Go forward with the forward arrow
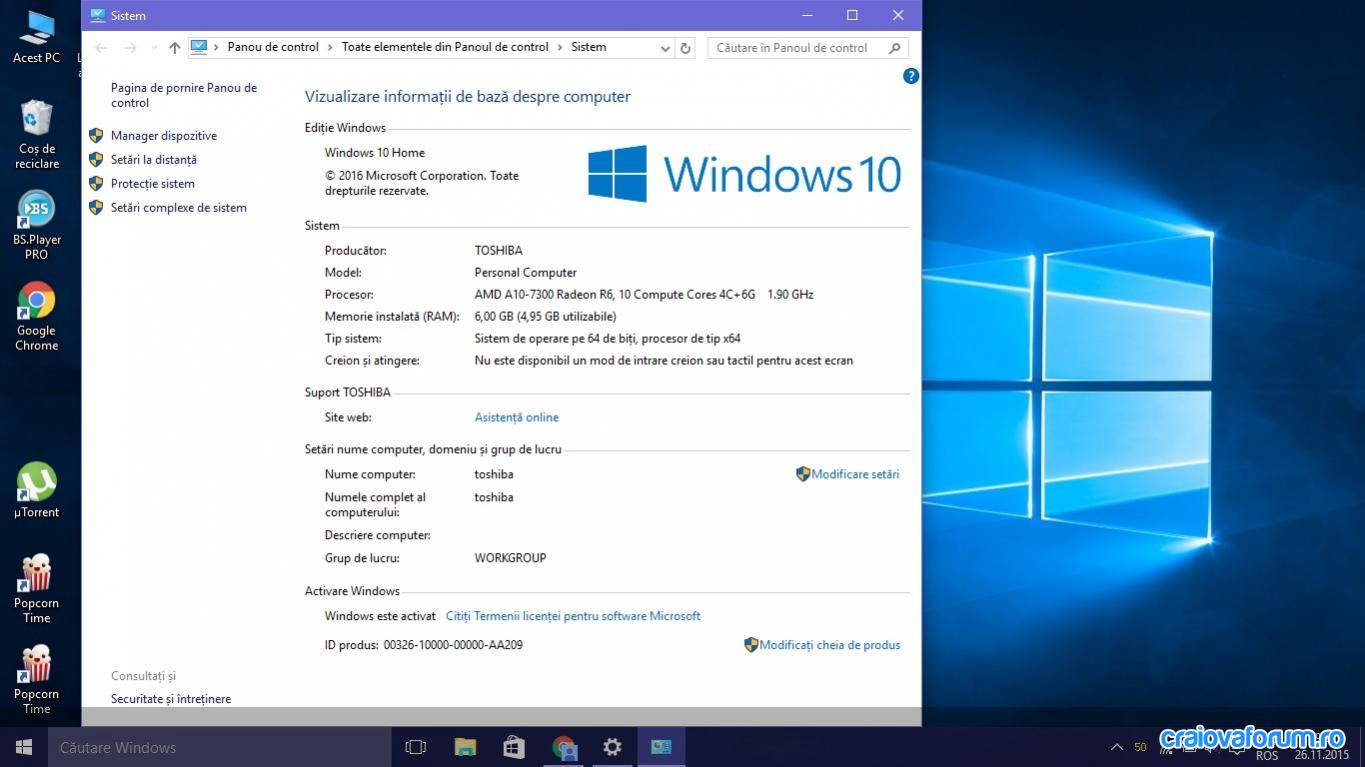1365x767 pixels. click(130, 47)
